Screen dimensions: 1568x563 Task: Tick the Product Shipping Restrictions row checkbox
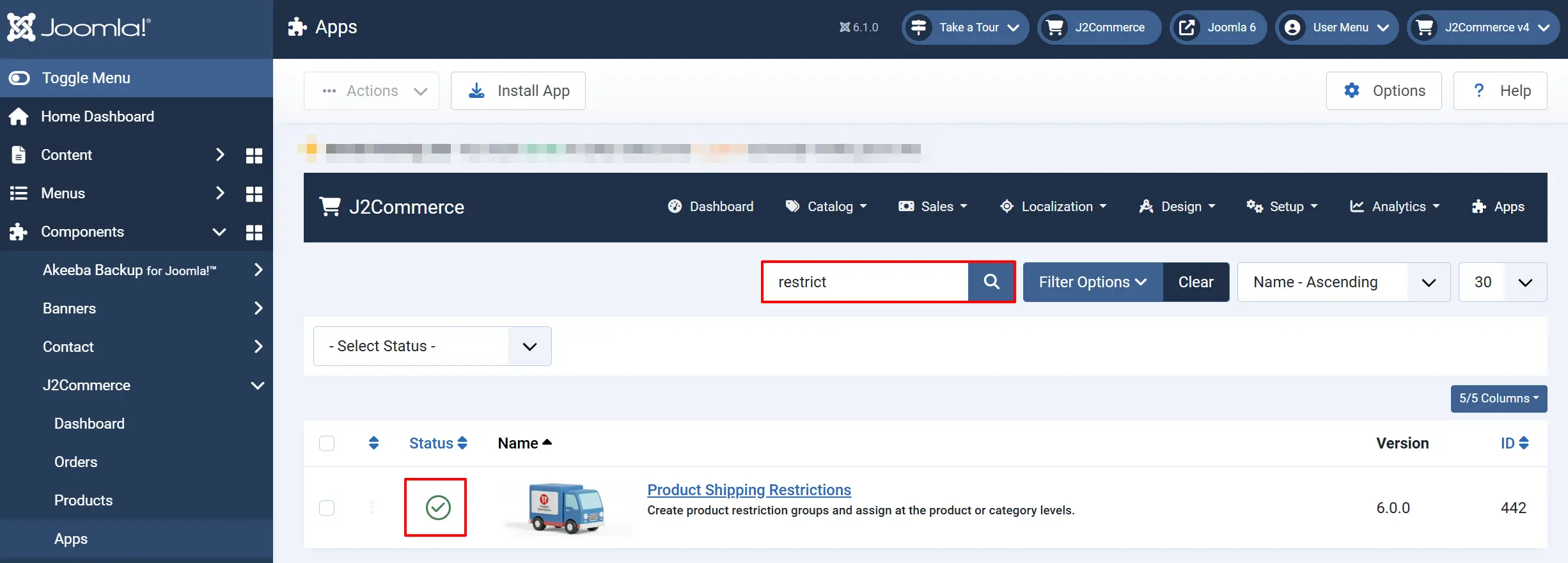coord(327,508)
